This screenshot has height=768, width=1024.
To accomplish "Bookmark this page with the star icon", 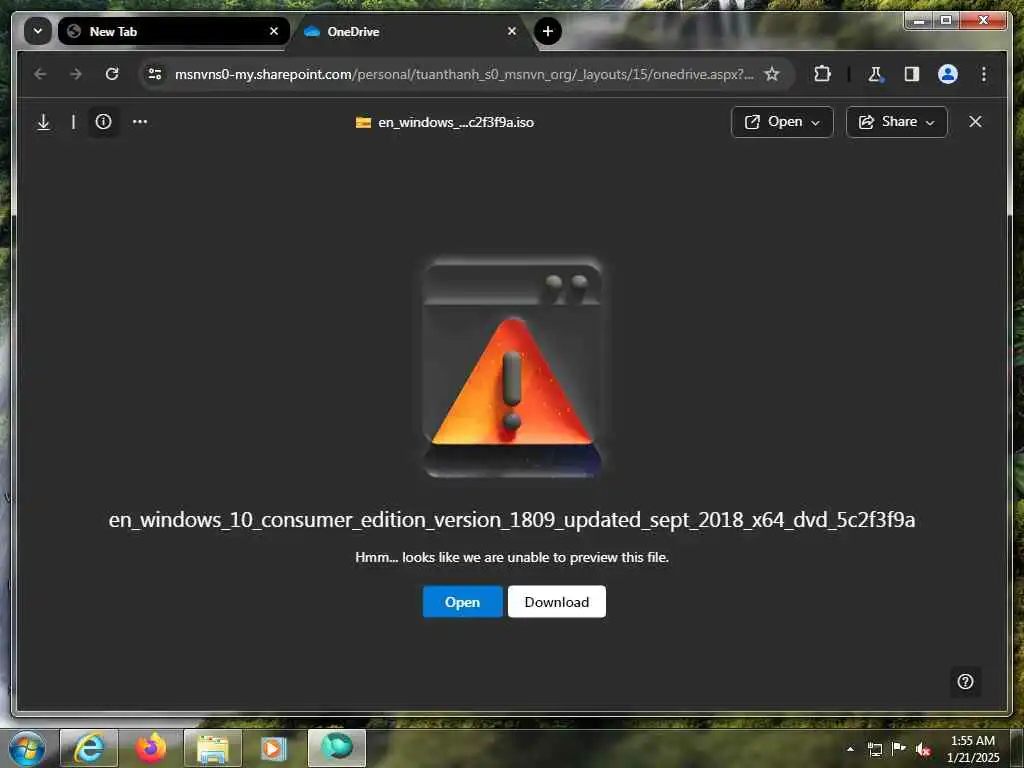I will 772,74.
